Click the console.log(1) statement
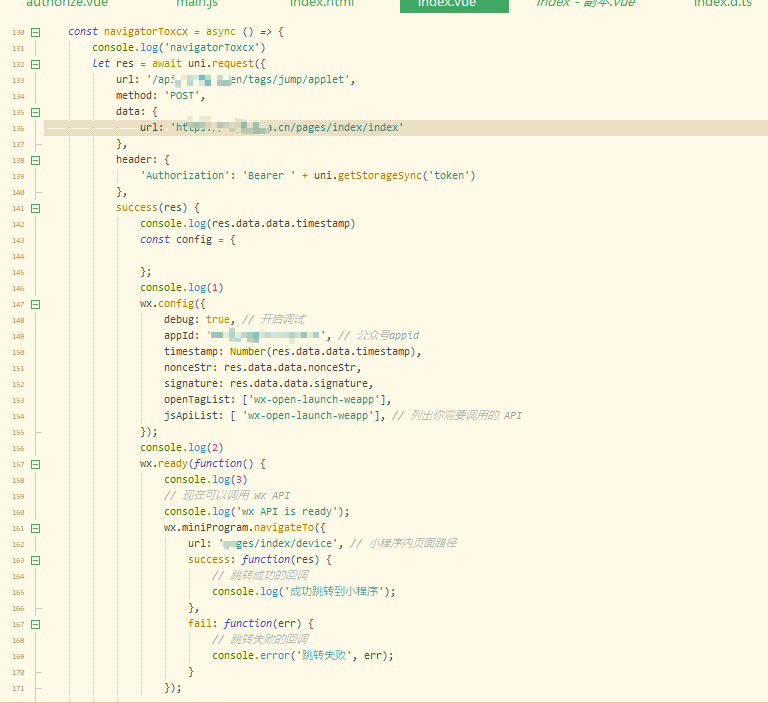768x703 pixels. pos(182,288)
